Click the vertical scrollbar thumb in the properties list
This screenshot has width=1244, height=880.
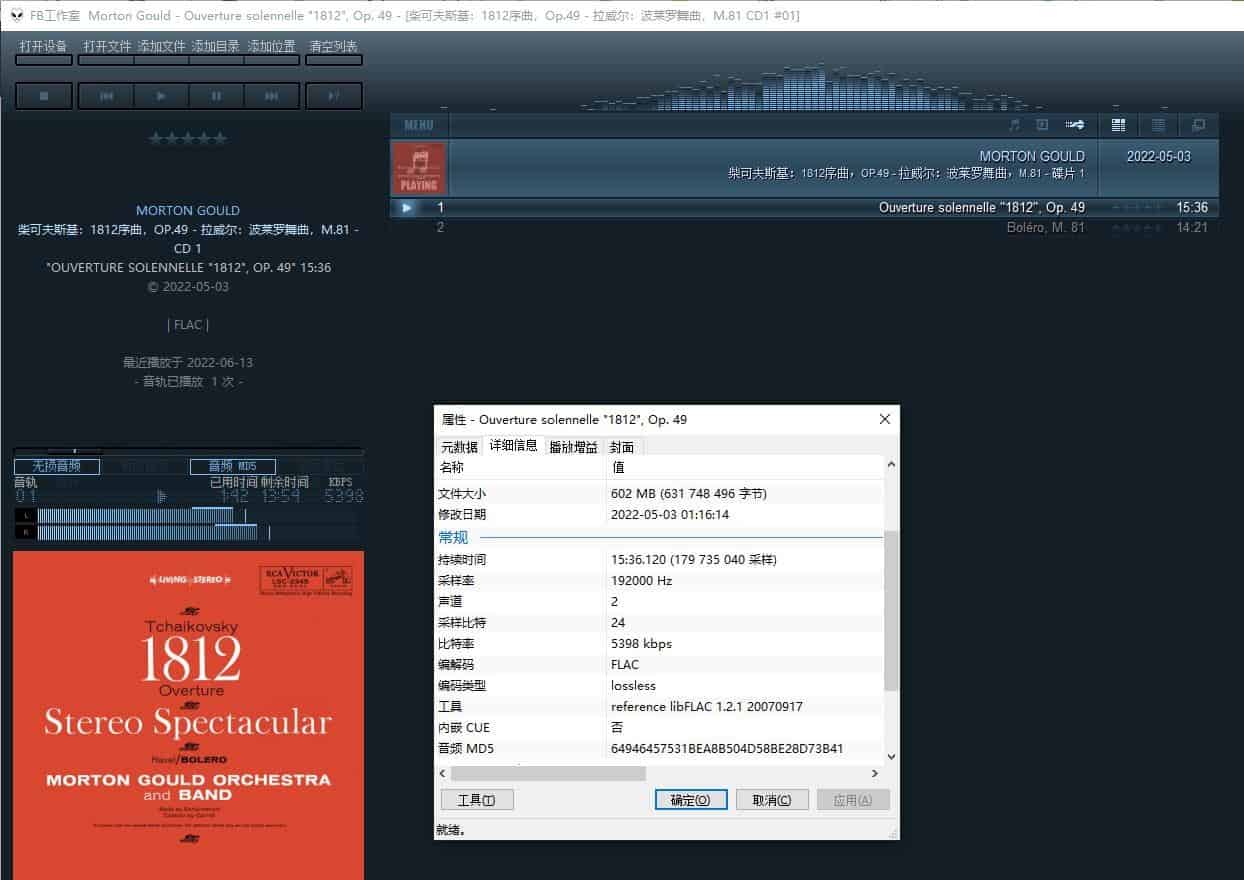click(892, 610)
